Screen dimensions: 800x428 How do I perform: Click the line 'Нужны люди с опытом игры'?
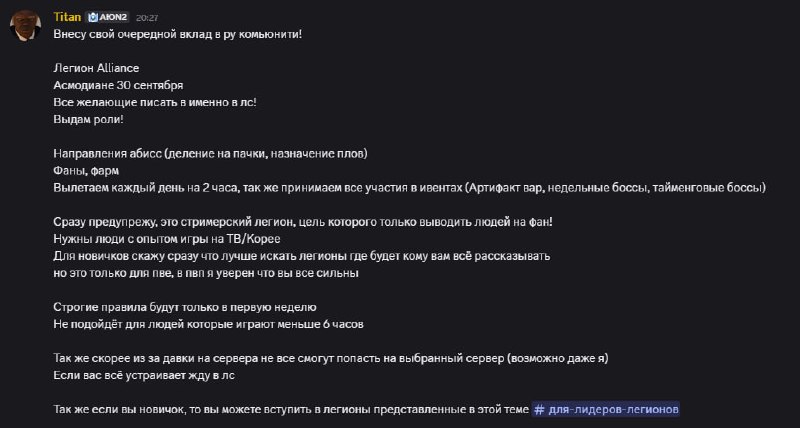[167, 239]
